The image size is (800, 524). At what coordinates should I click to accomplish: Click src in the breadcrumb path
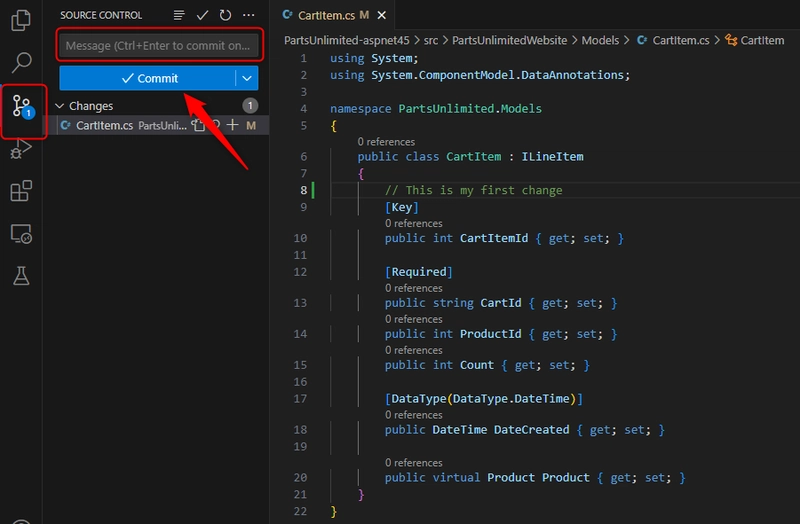[x=431, y=40]
